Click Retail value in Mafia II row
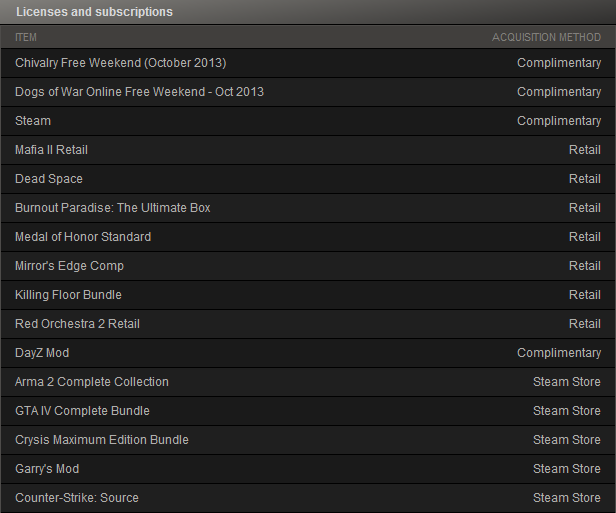 tap(585, 150)
